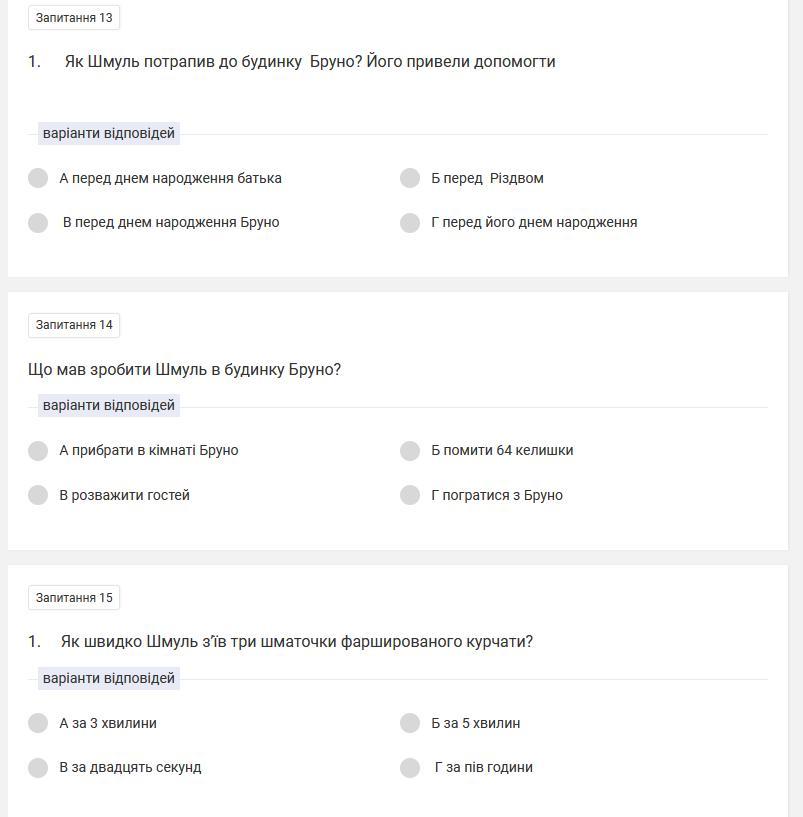Choose answer 'А за 3 хвилини'
Image resolution: width=803 pixels, height=817 pixels.
(x=38, y=723)
